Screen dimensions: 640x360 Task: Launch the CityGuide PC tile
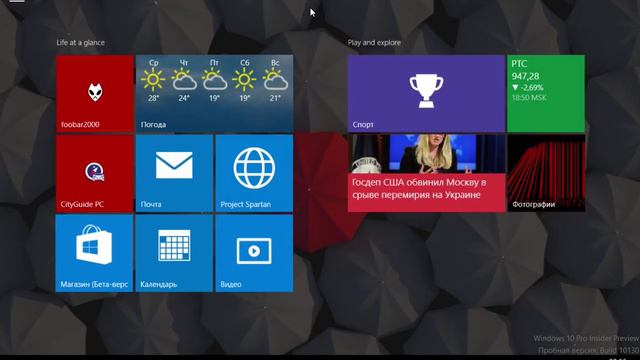95,173
